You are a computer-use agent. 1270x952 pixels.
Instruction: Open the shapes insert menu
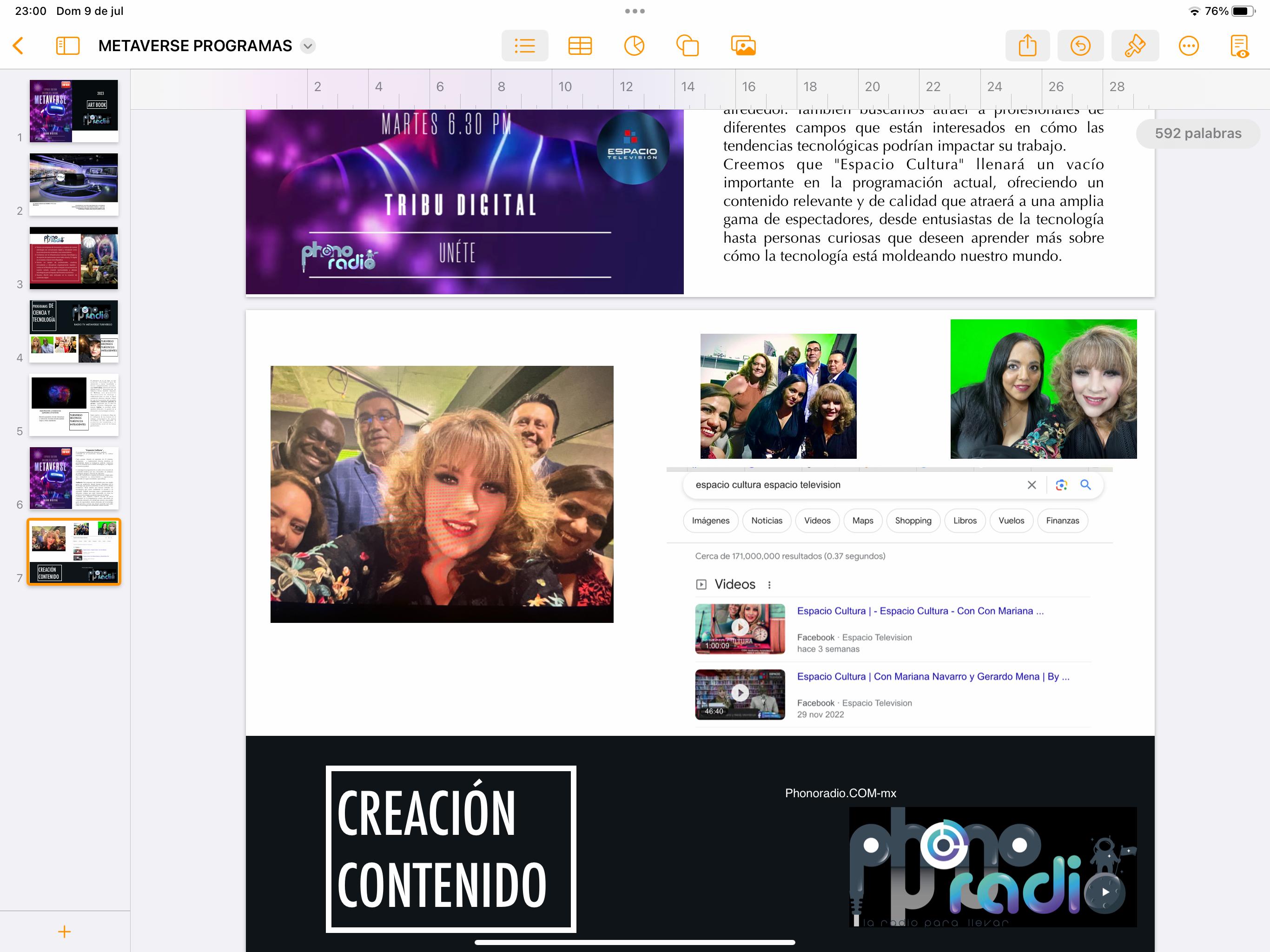687,46
